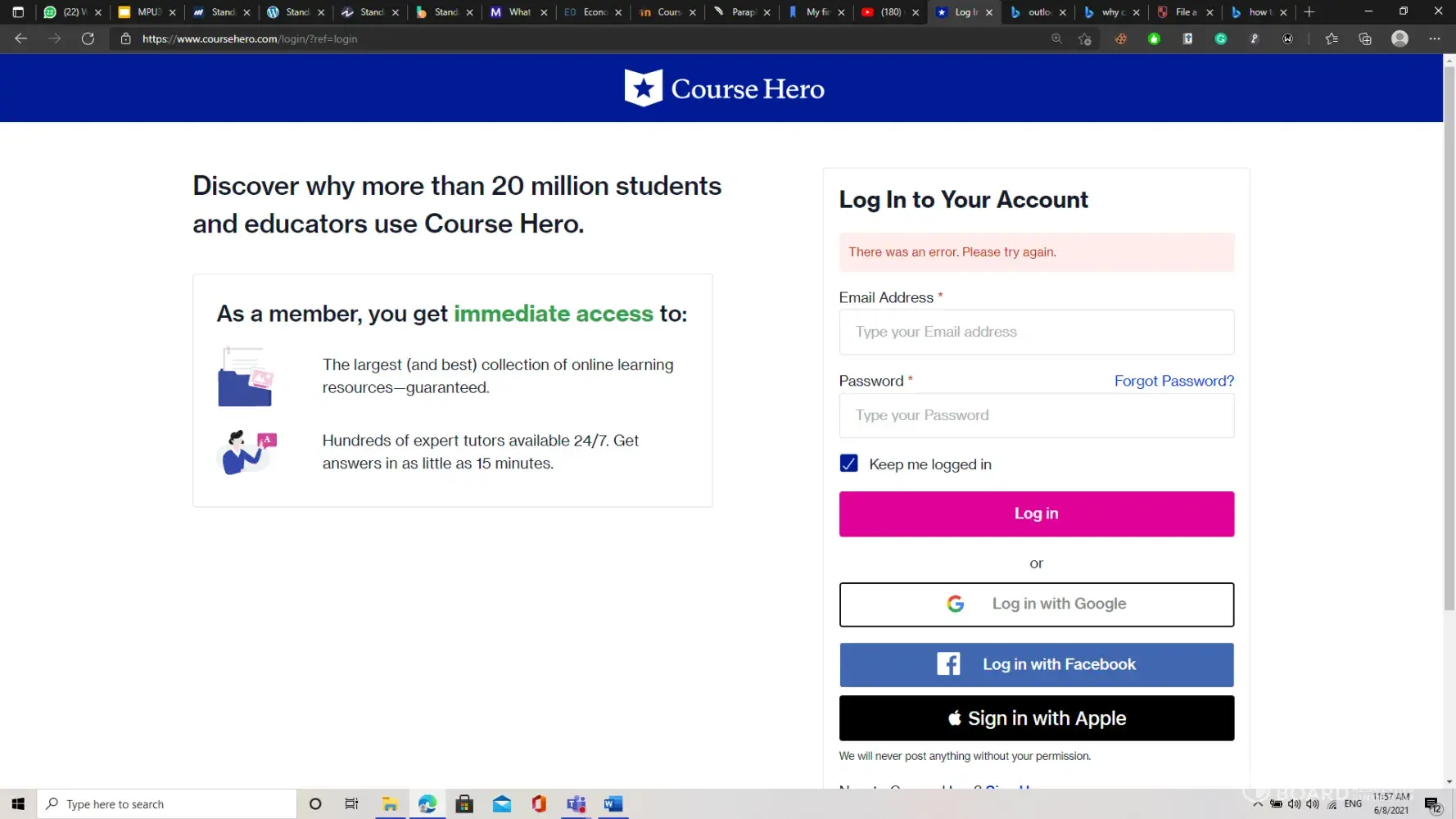The height and width of the screenshot is (819, 1456).
Task: Add this page to favorites star icon
Action: click(x=1085, y=38)
